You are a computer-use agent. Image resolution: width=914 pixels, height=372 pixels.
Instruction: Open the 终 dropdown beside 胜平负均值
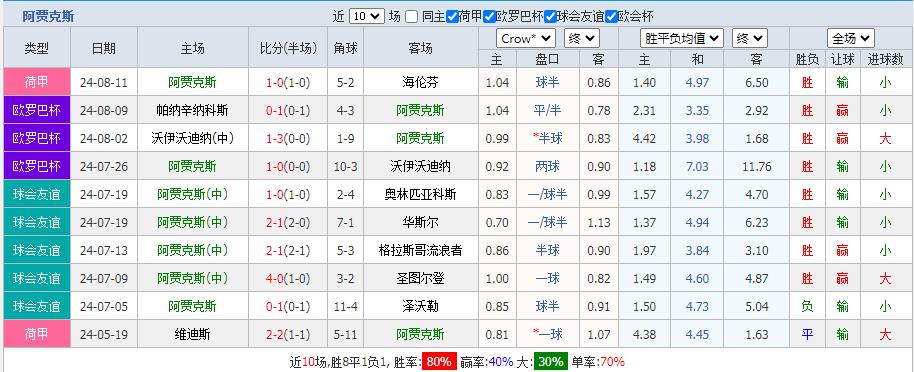[x=750, y=39]
